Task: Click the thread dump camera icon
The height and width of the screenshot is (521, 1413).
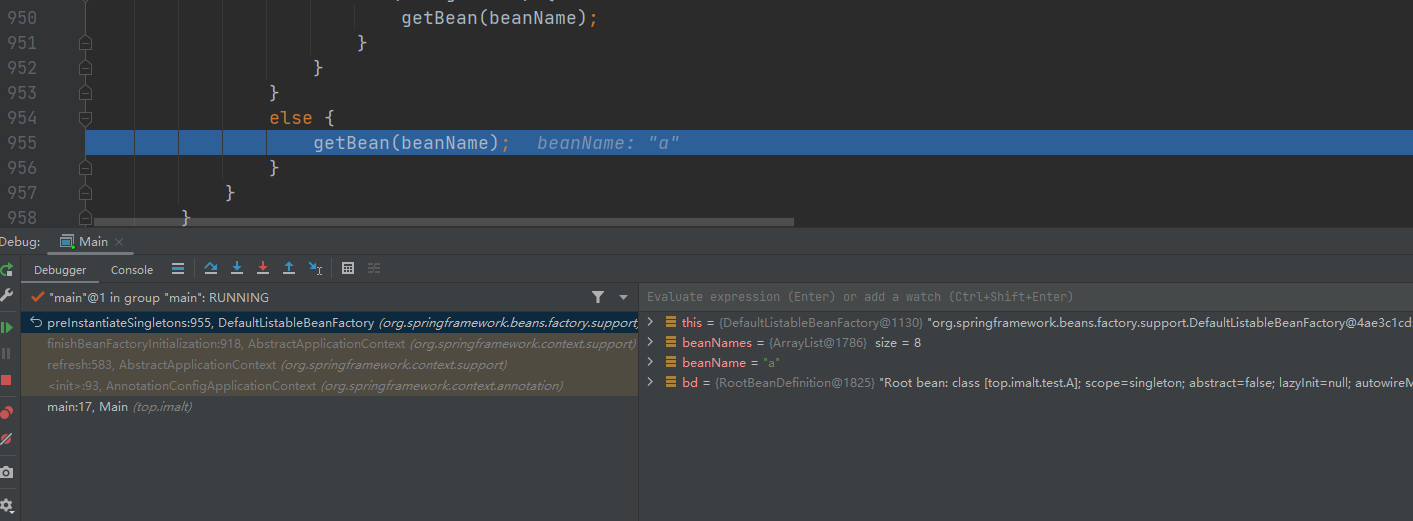Action: coord(7,472)
